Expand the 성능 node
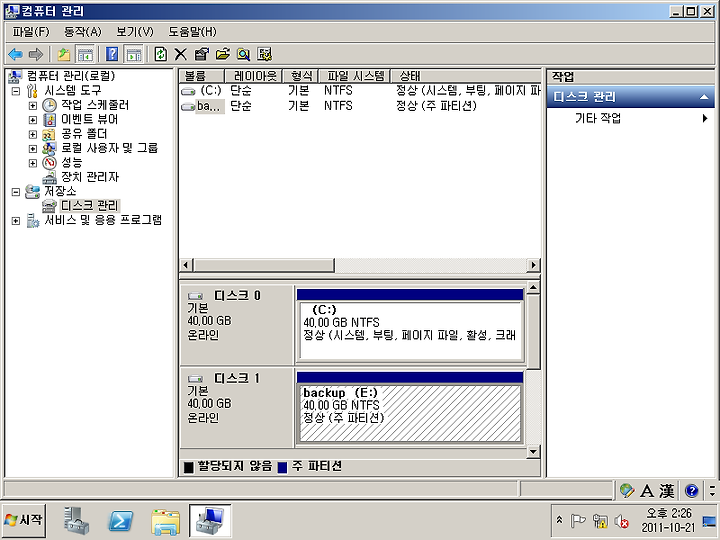The height and width of the screenshot is (540, 720). tap(33, 163)
